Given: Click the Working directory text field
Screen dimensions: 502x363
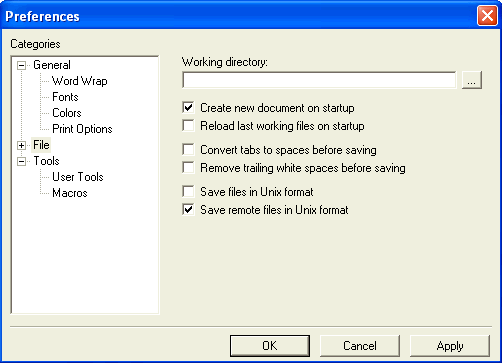Looking at the screenshot, I should pos(319,80).
